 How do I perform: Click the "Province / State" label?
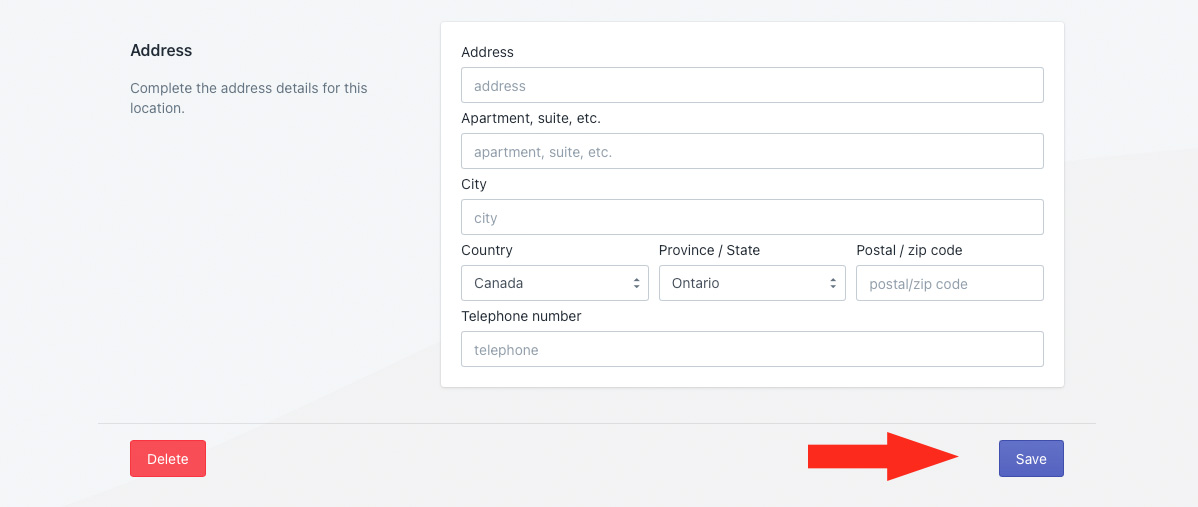pyautogui.click(x=709, y=250)
